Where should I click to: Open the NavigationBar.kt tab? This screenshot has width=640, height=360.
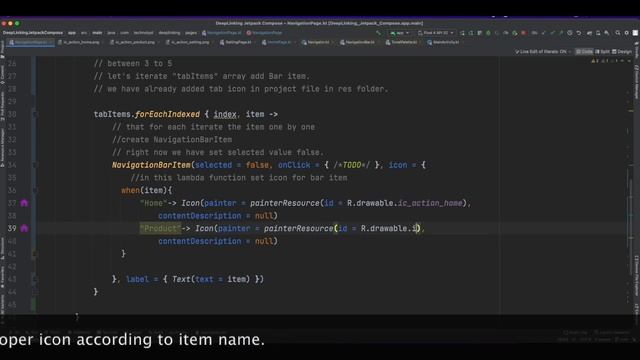pos(359,42)
